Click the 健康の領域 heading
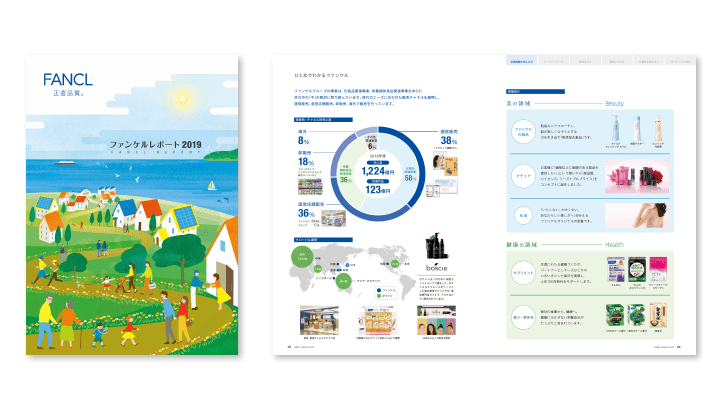Screen dimensions: 720x400 pos(522,245)
